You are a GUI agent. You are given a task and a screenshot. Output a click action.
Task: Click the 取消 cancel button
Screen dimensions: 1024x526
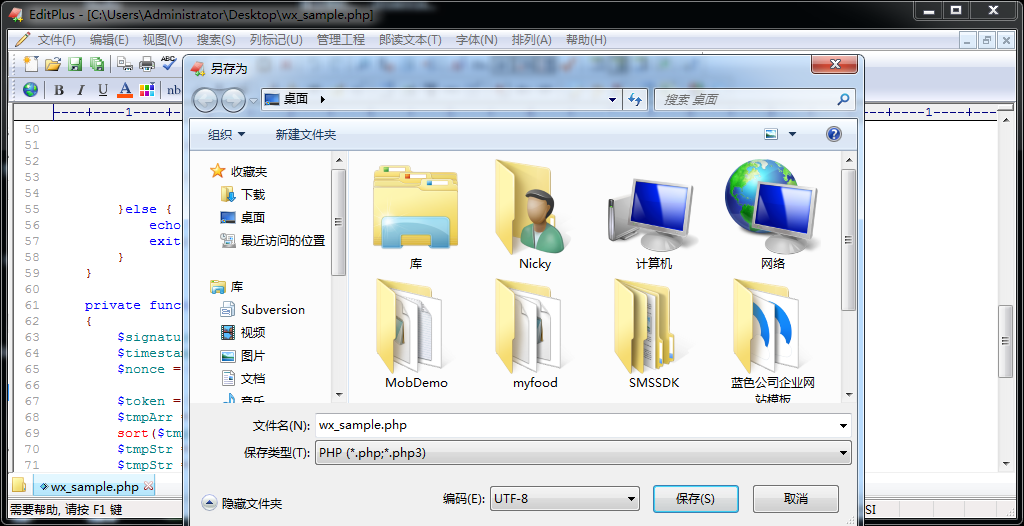[x=795, y=499]
